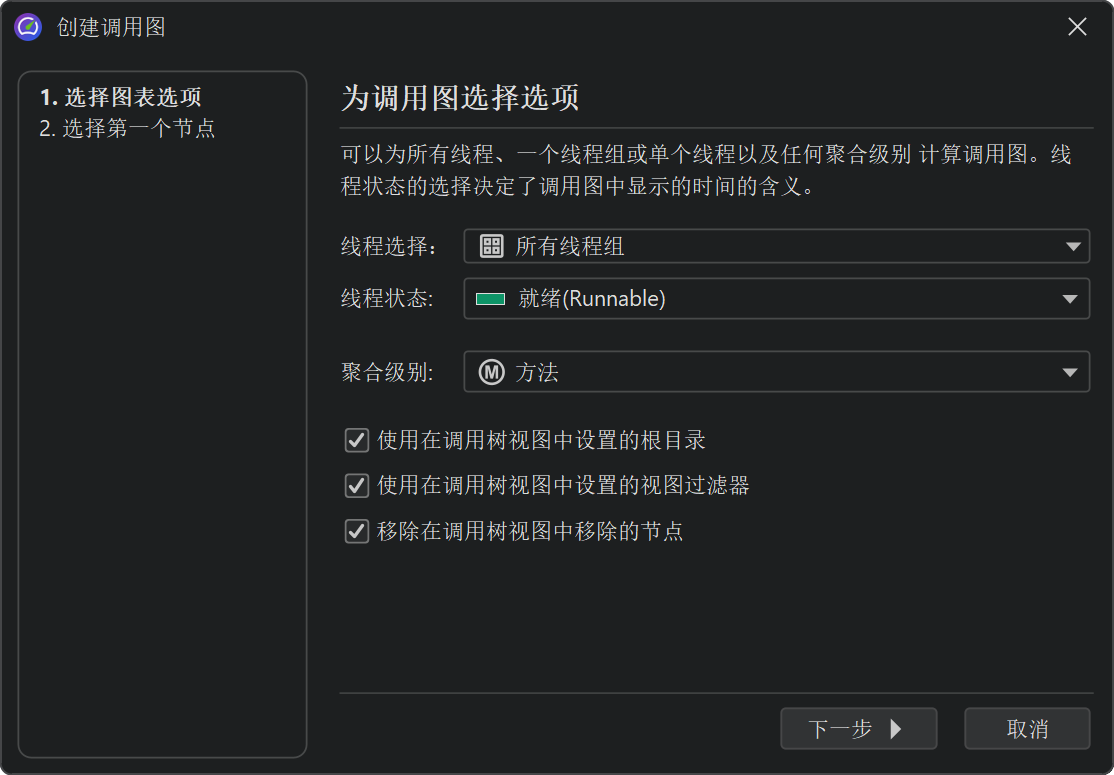
Task: Go to step 2. 选择第一个节点
Action: pyautogui.click(x=127, y=129)
